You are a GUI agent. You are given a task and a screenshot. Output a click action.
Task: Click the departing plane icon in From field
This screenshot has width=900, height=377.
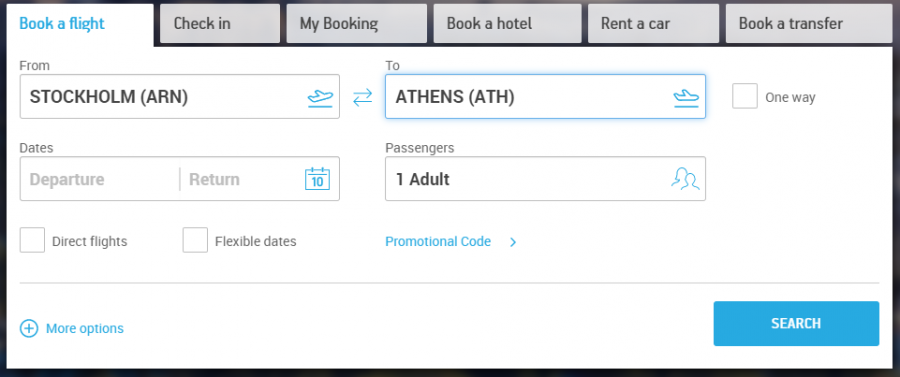point(320,98)
